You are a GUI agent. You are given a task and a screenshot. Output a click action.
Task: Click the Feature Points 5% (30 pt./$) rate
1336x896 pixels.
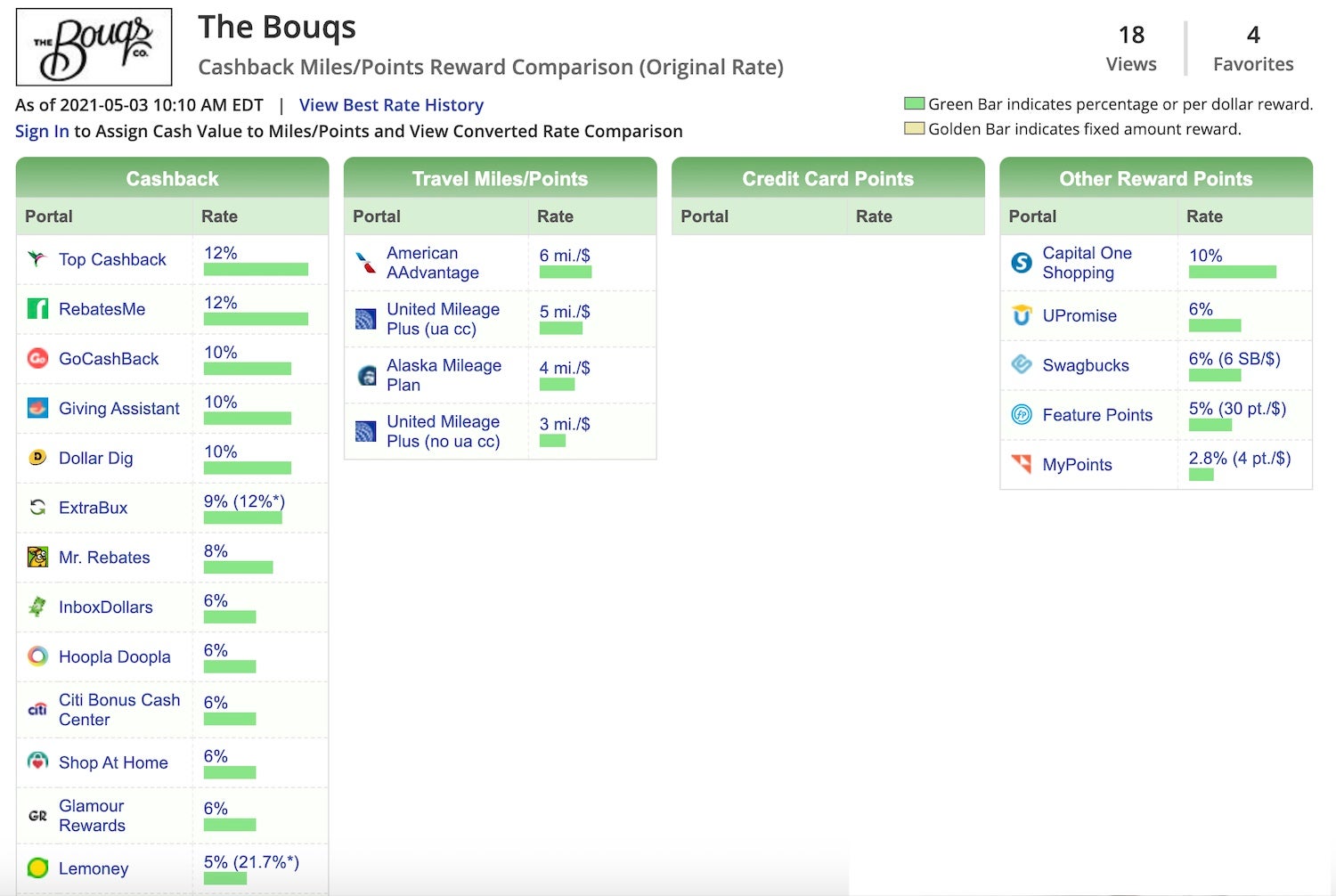pyautogui.click(x=1237, y=409)
